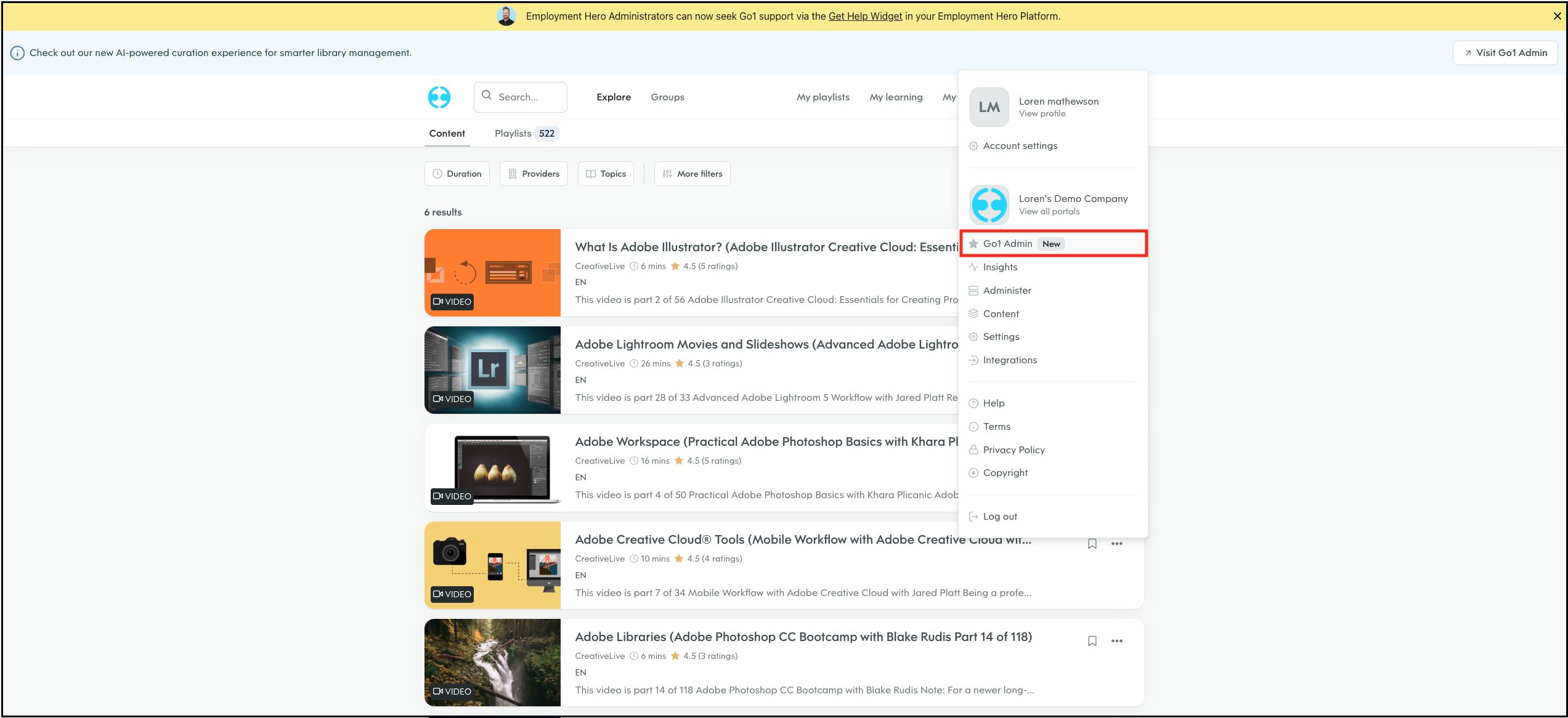The height and width of the screenshot is (718, 1568).
Task: Click the Visit Go1 Admin button
Action: (x=1505, y=53)
